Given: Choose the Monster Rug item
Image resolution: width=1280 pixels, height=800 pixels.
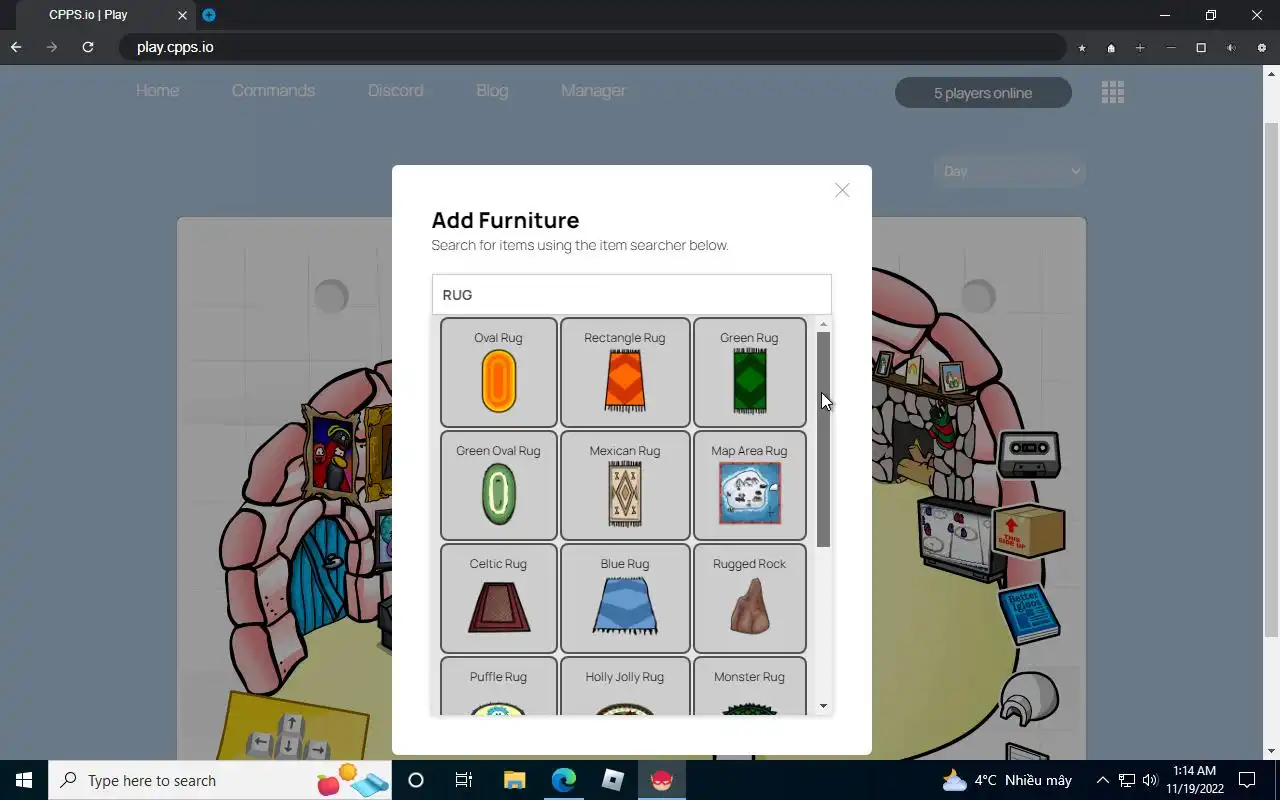Looking at the screenshot, I should (749, 686).
